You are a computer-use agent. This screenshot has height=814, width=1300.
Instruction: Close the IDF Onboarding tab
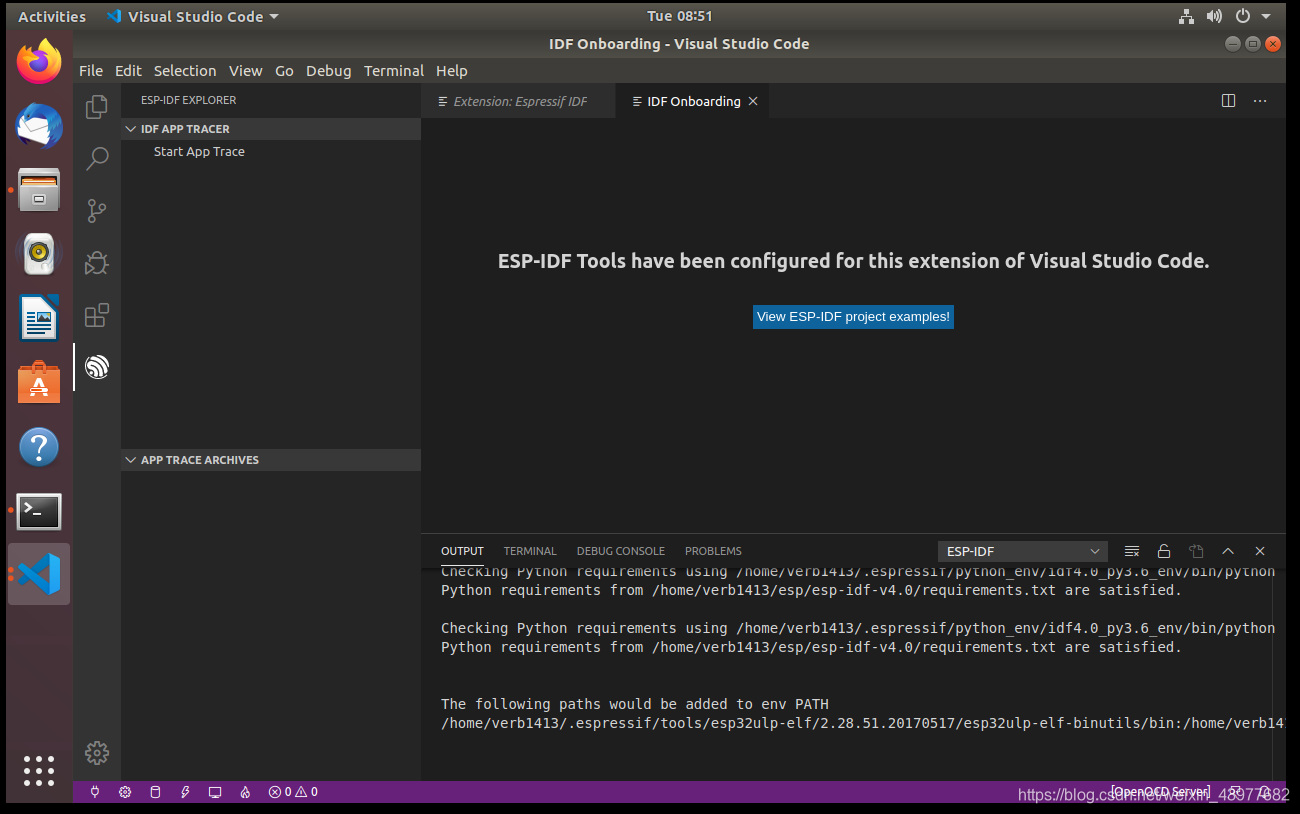[x=753, y=101]
